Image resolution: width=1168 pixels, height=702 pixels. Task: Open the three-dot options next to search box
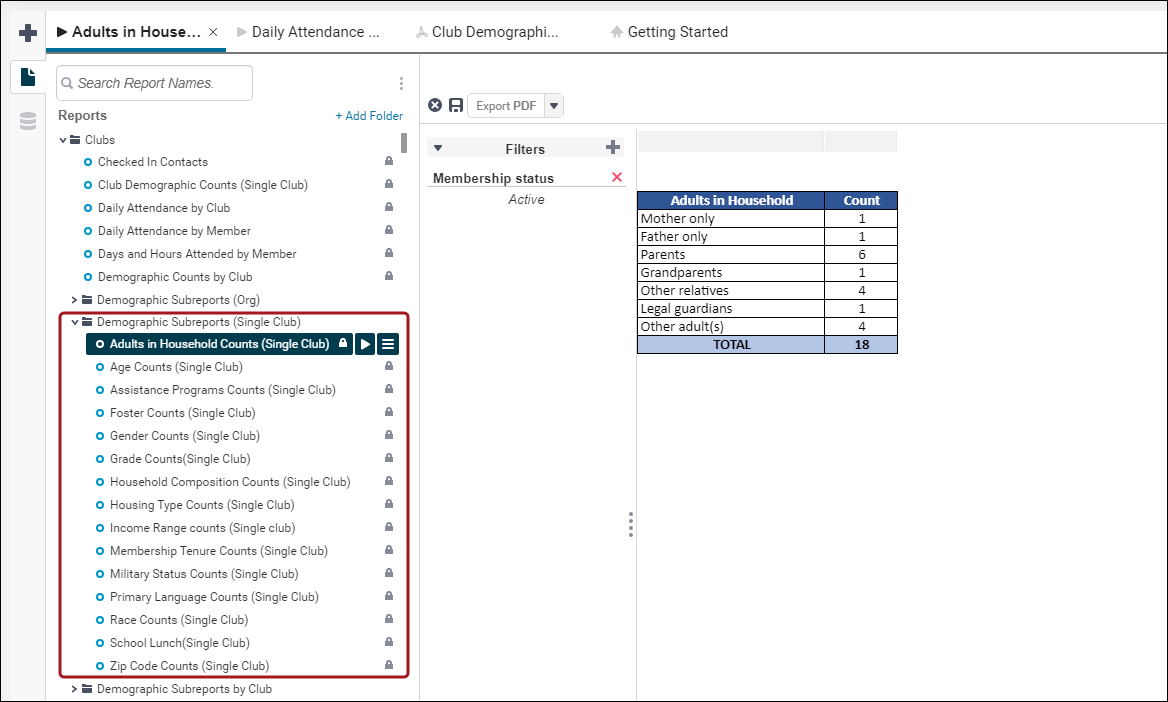click(401, 83)
